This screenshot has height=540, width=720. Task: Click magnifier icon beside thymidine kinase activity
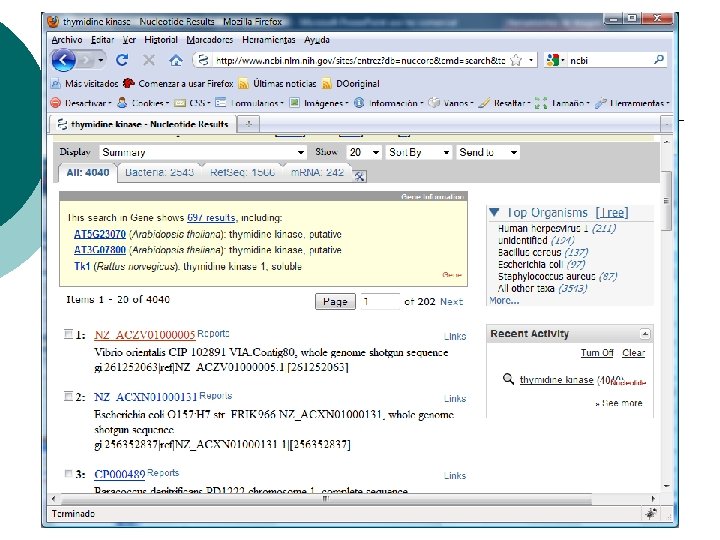508,379
